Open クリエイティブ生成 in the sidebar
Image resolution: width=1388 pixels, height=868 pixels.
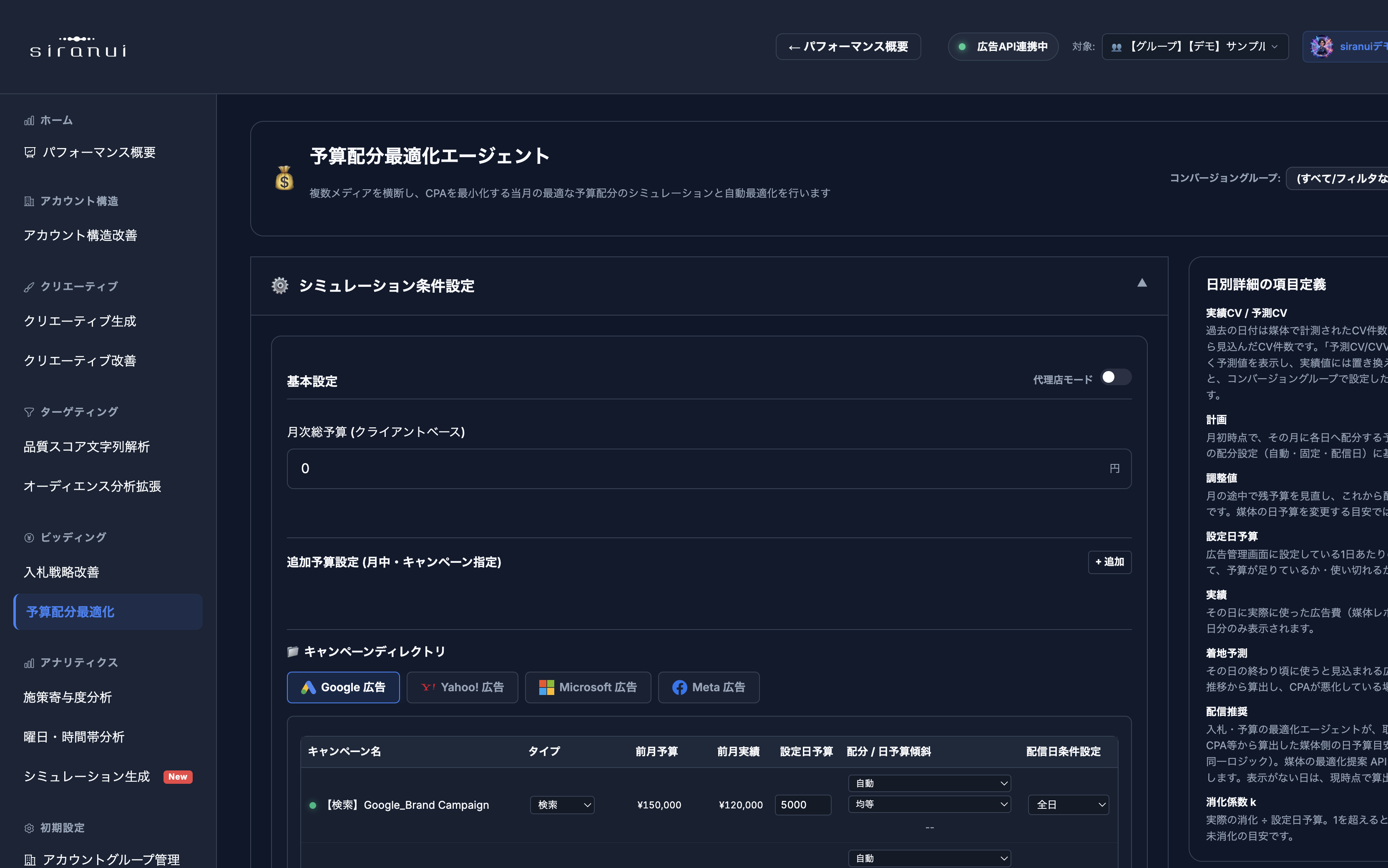coord(108,321)
